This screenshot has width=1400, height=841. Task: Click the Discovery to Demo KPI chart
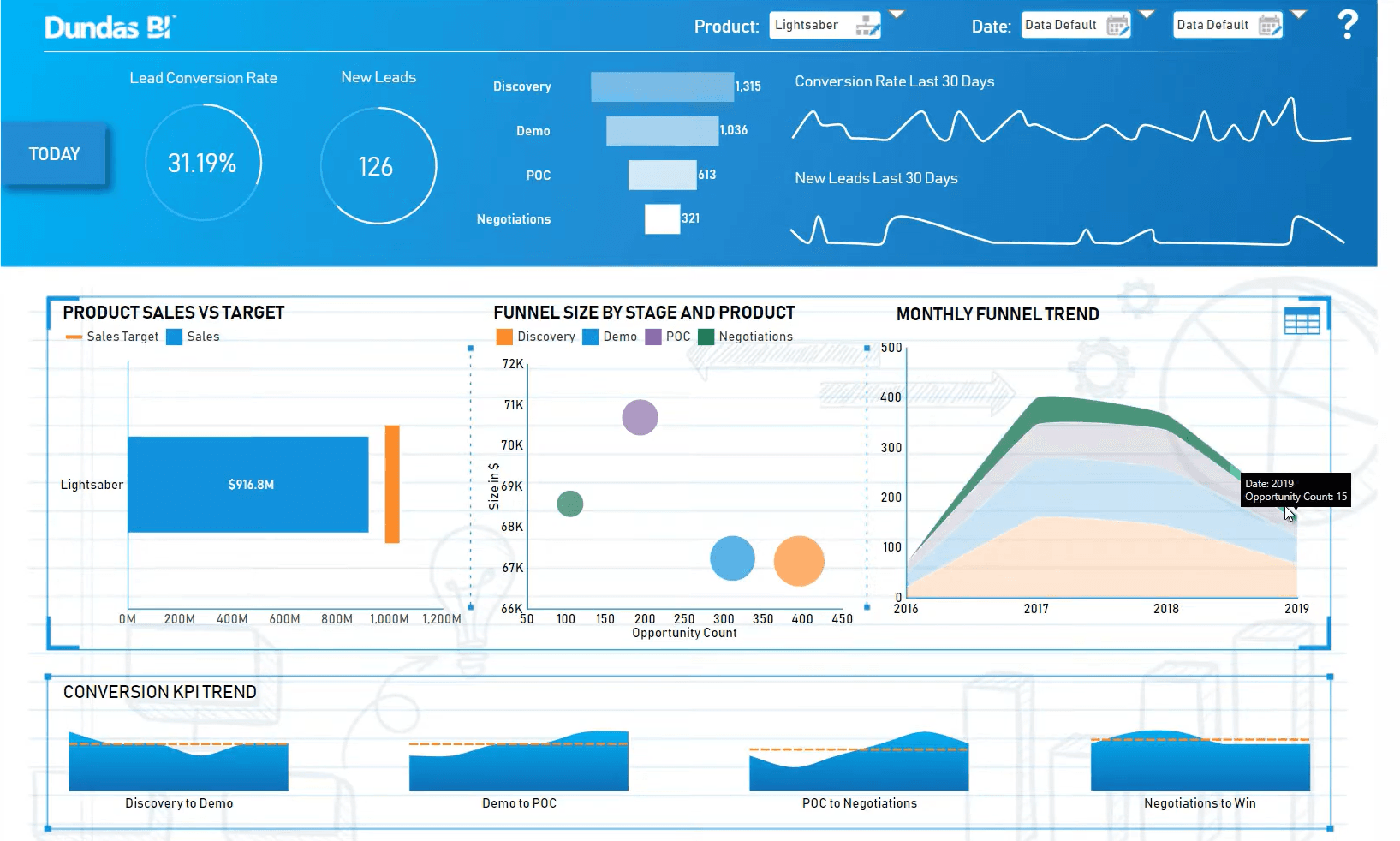[x=178, y=762]
